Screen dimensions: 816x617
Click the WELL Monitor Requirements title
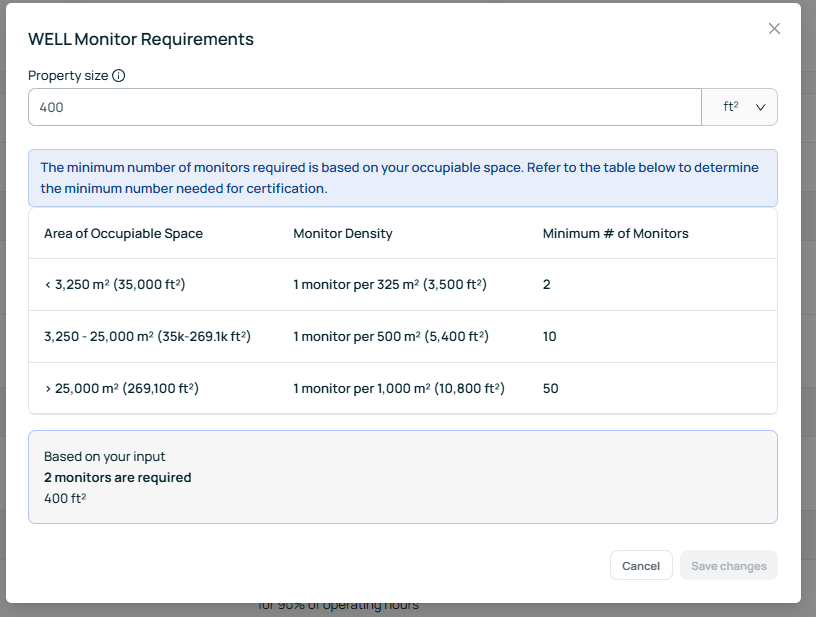coord(141,40)
